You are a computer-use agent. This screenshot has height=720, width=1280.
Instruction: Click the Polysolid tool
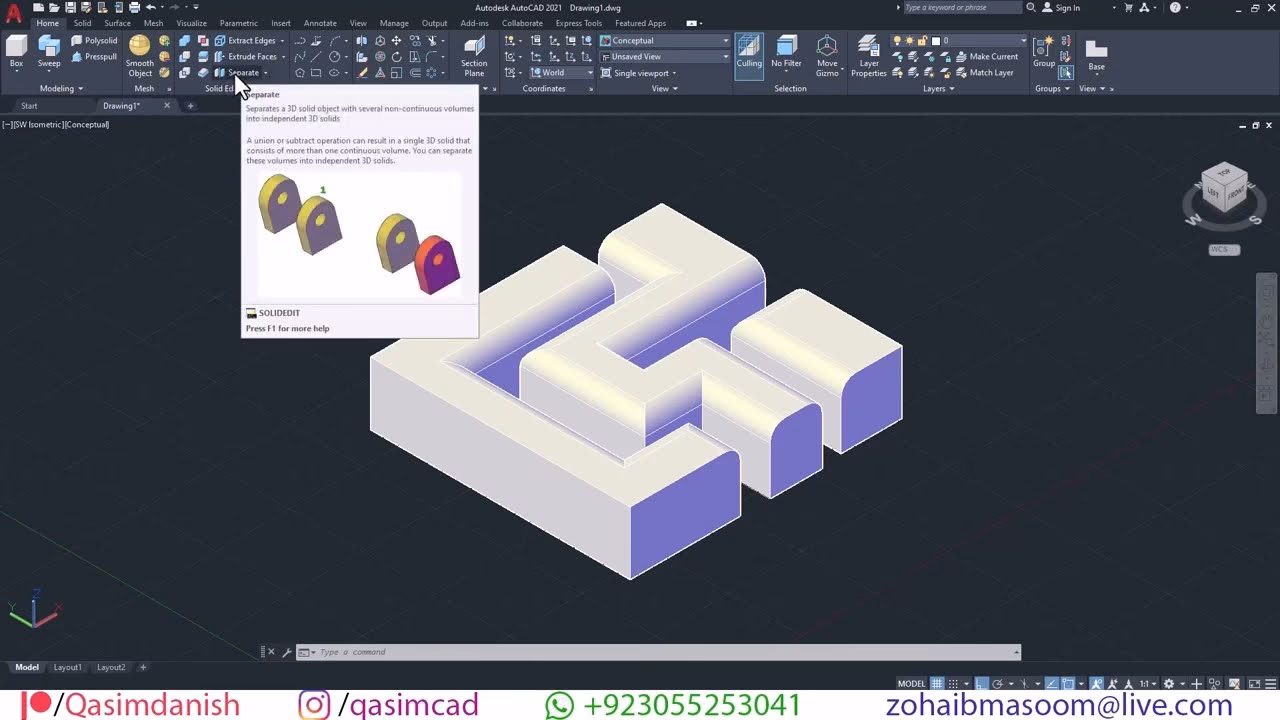point(94,41)
